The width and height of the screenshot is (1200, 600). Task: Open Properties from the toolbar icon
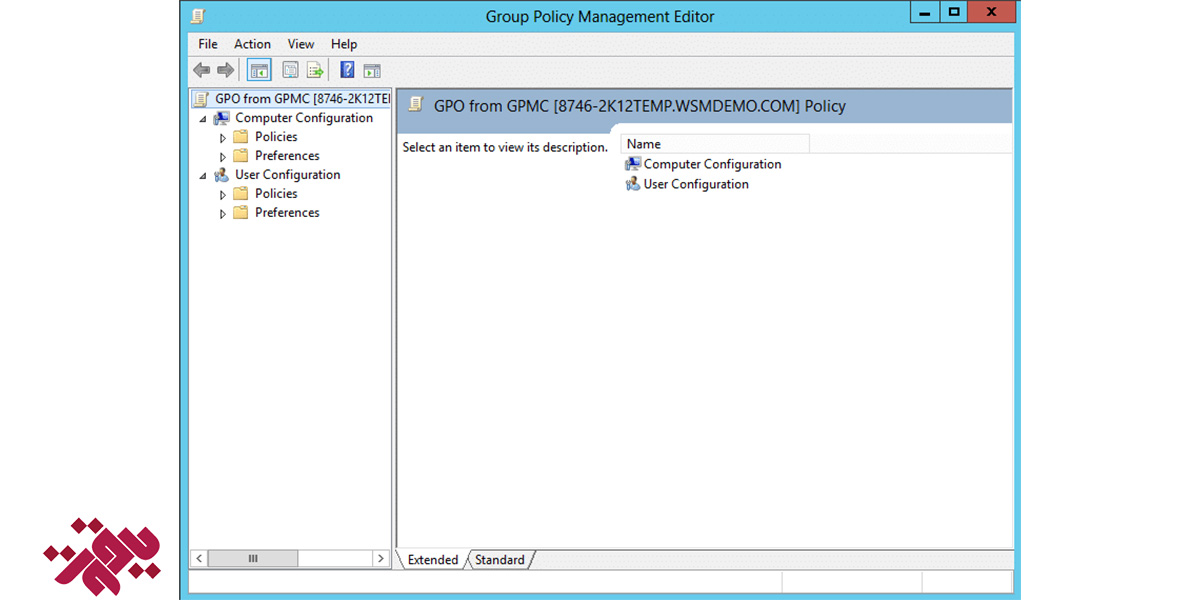[x=291, y=70]
